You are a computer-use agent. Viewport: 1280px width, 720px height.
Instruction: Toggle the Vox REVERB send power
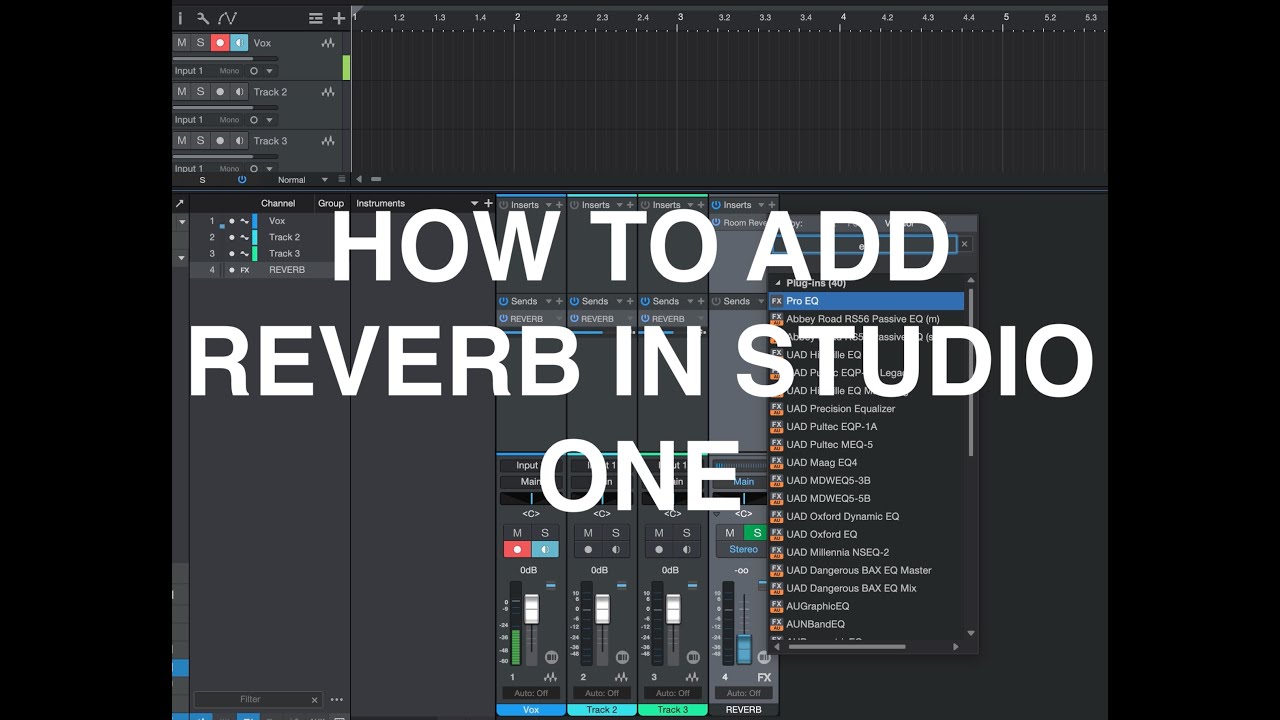pos(503,319)
